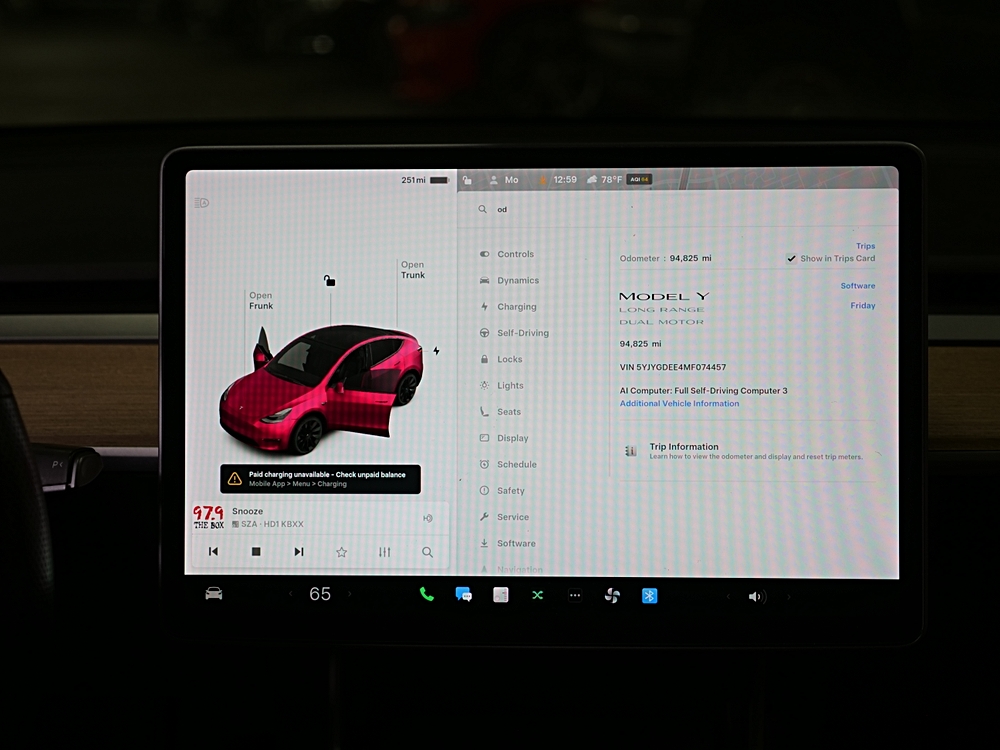The image size is (1000, 750).
Task: Decrease cabin temperature with left arrow
Action: [x=290, y=594]
